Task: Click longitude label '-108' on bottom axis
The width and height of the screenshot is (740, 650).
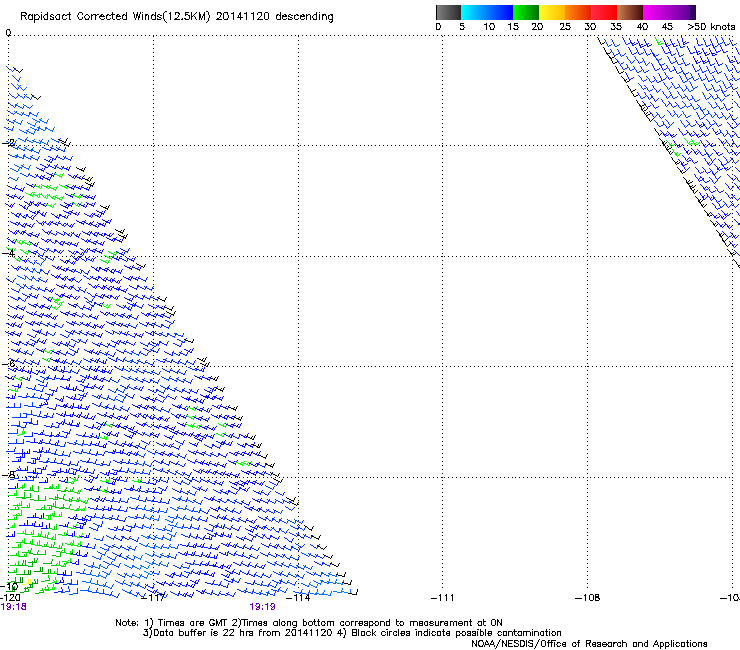Action: pyautogui.click(x=588, y=598)
